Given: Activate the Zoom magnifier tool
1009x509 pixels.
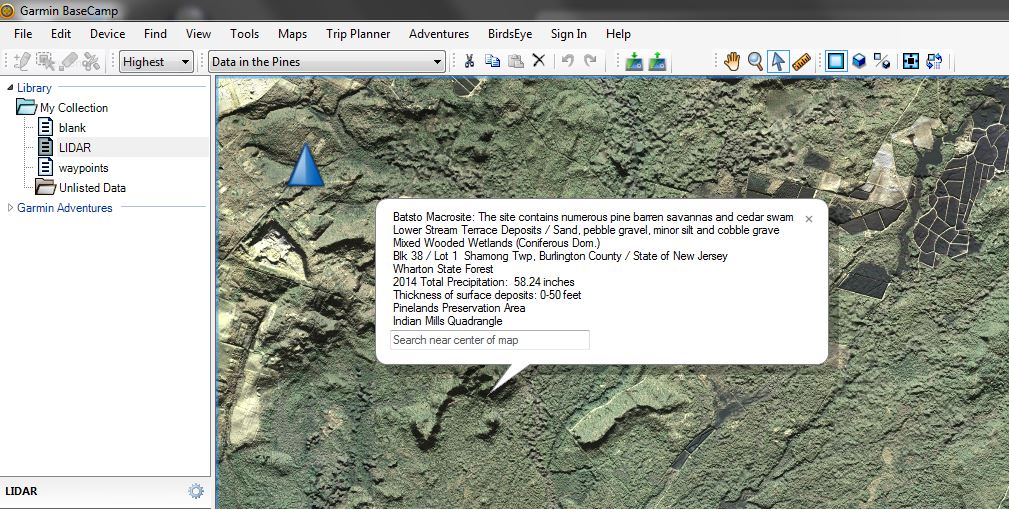Looking at the screenshot, I should pos(755,61).
